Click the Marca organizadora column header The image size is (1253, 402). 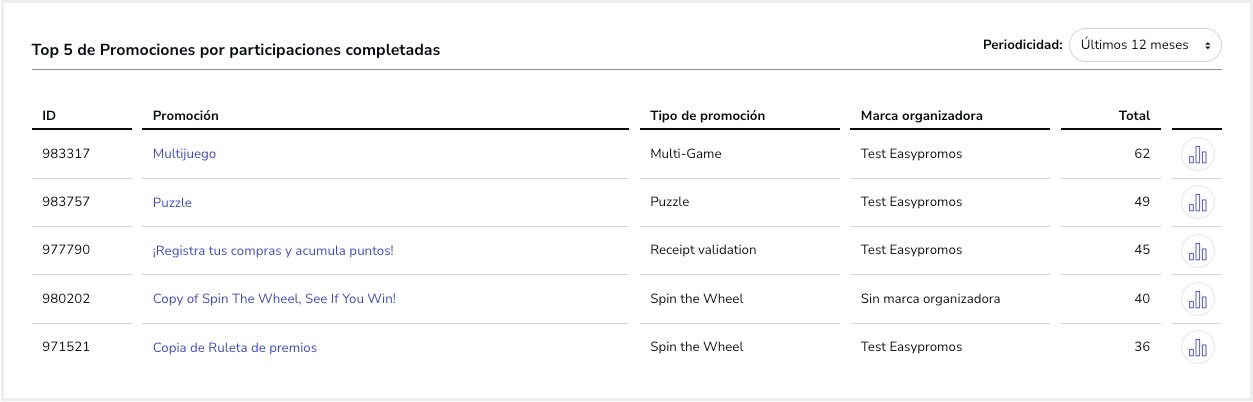pyautogui.click(x=922, y=116)
